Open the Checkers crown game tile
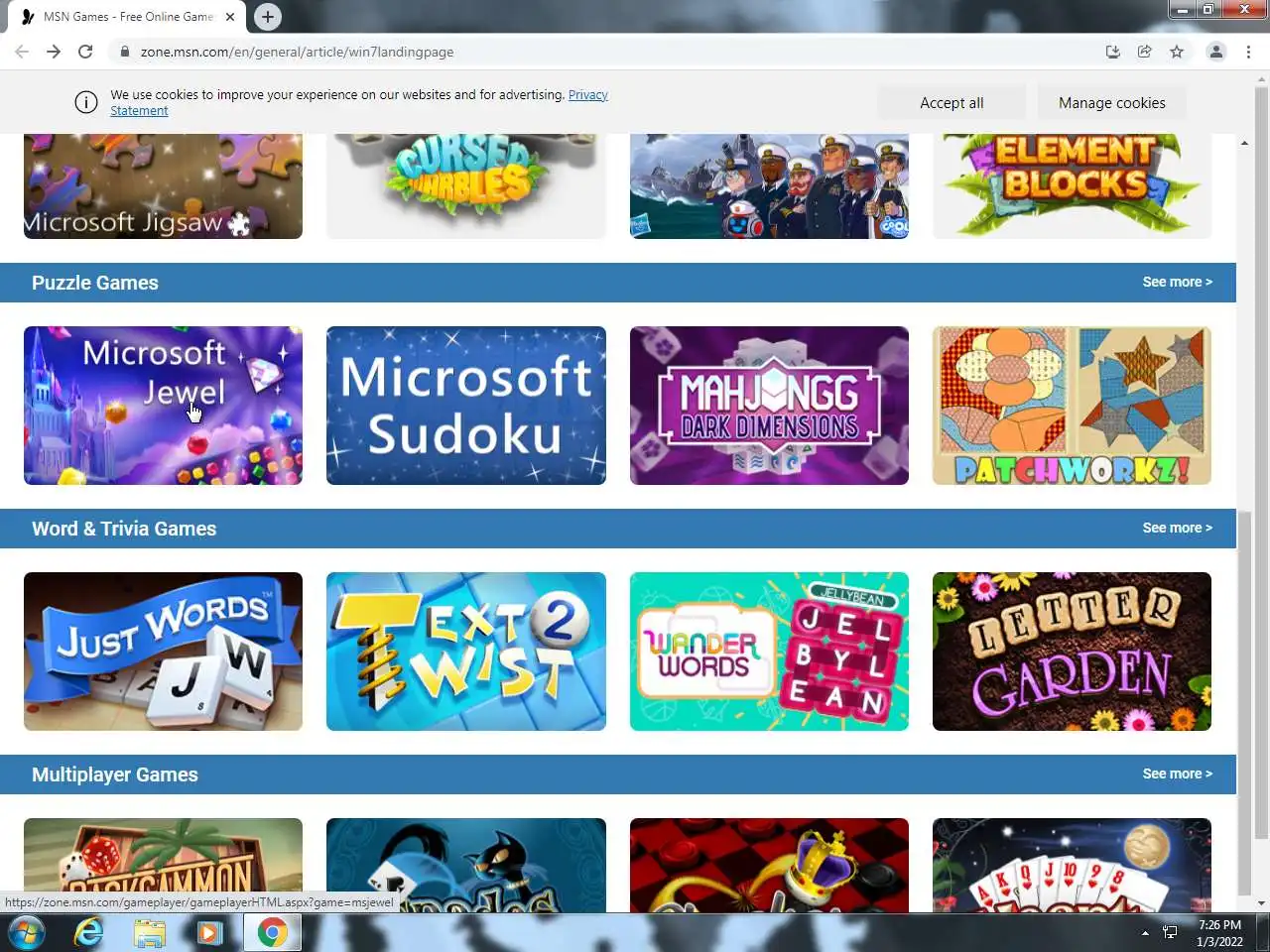Screen dimensions: 1270x952 pos(769,865)
